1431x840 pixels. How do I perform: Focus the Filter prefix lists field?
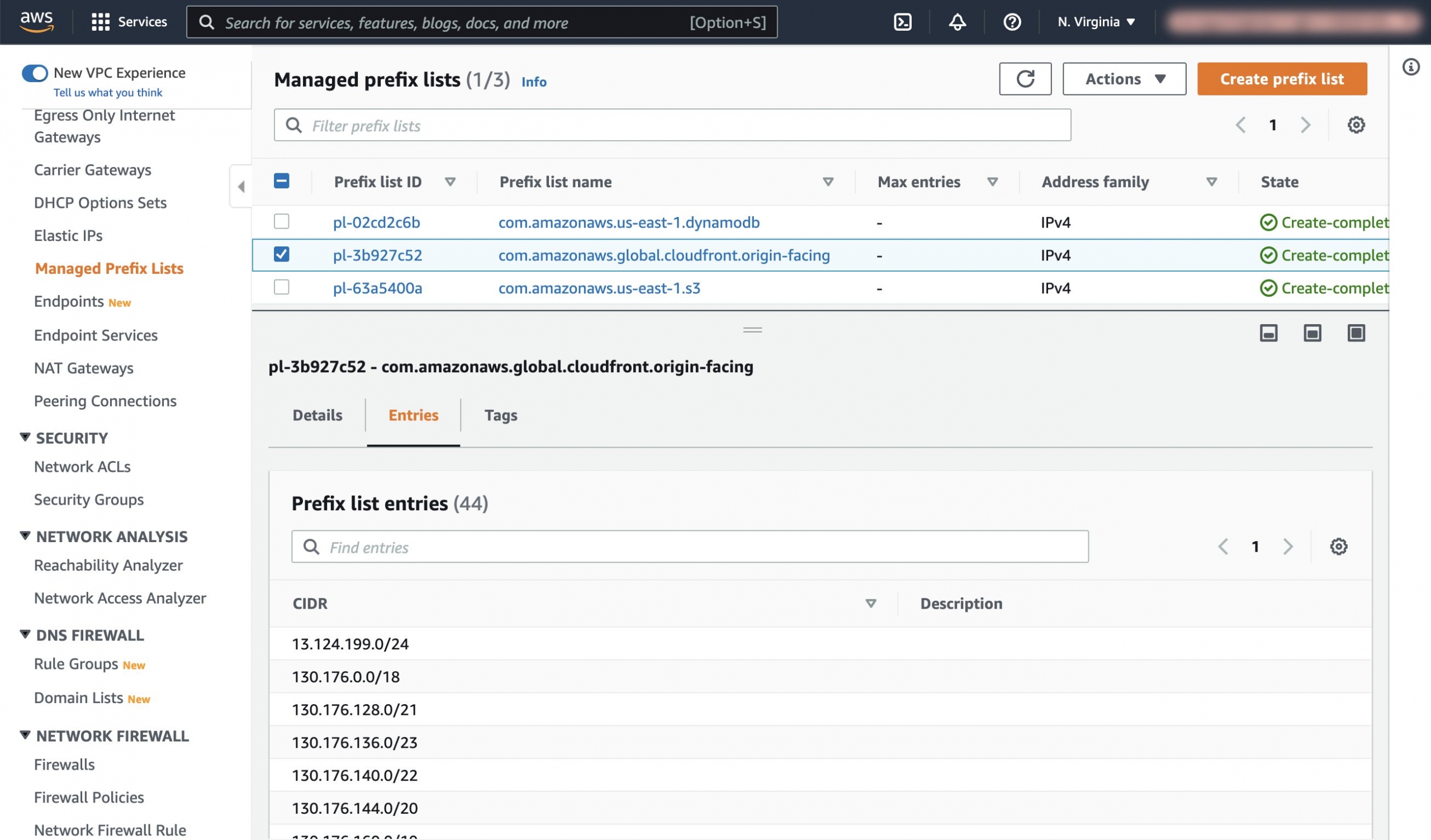pyautogui.click(x=672, y=125)
